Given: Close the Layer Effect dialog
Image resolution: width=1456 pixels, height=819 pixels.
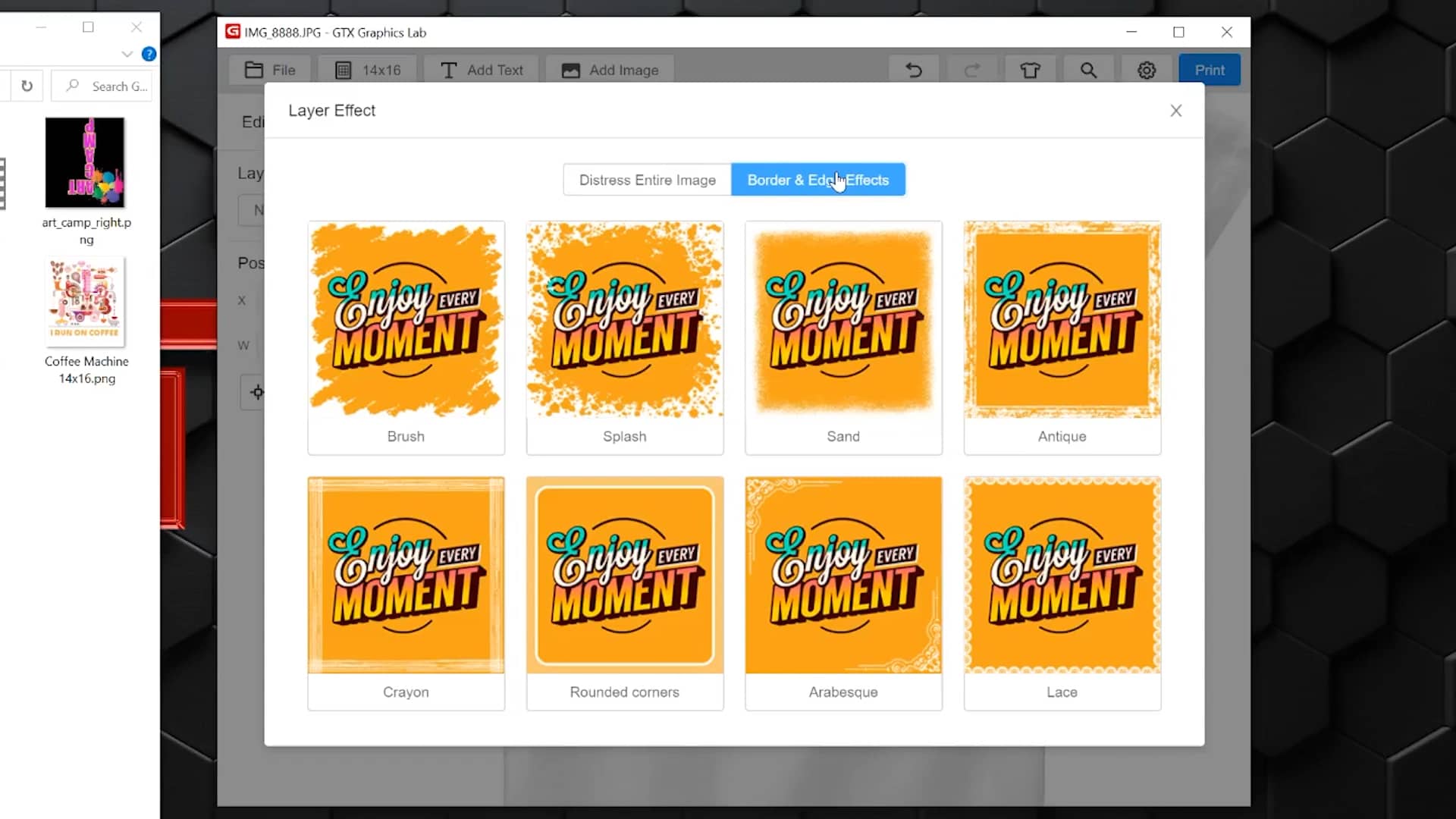Looking at the screenshot, I should pyautogui.click(x=1176, y=111).
